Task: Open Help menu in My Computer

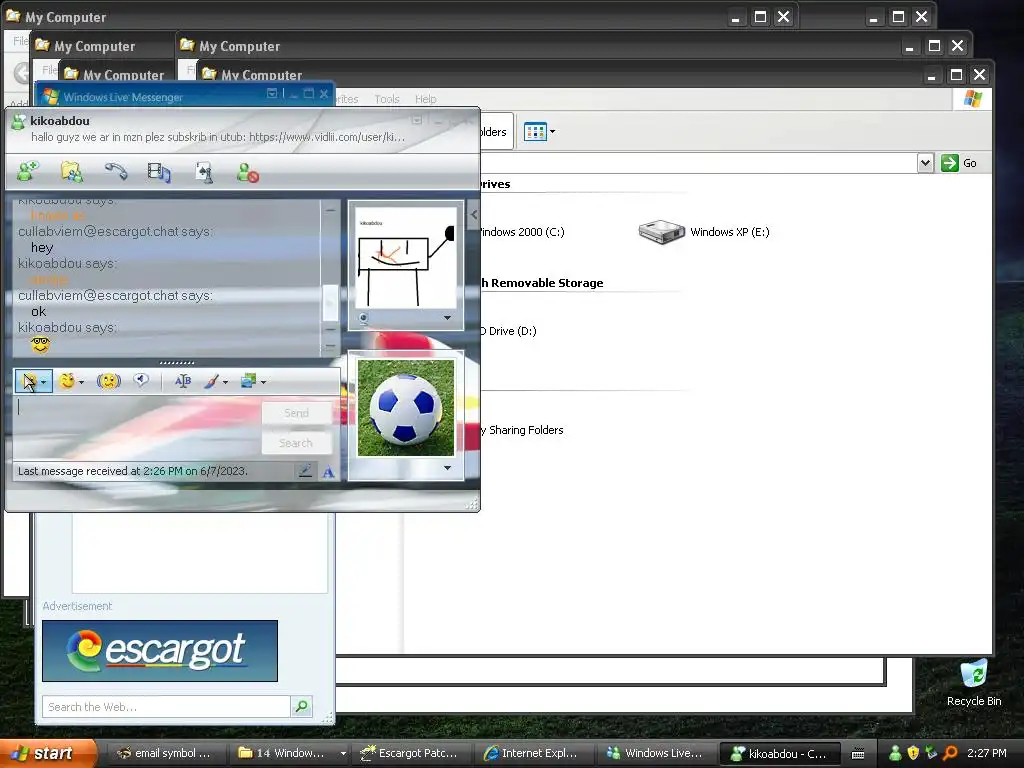Action: point(425,99)
